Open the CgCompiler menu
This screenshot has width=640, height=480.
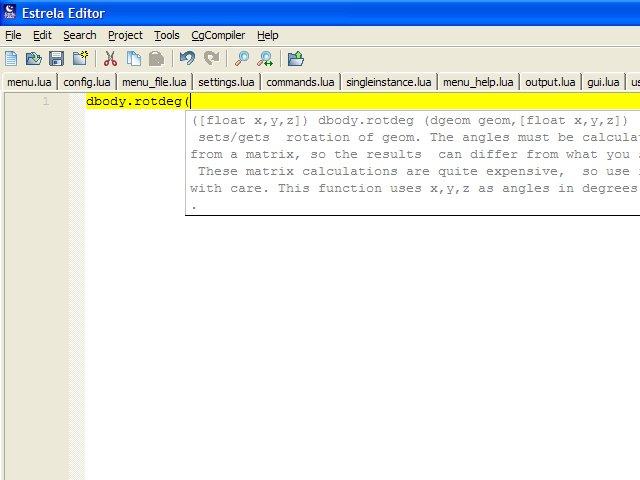tap(218, 35)
